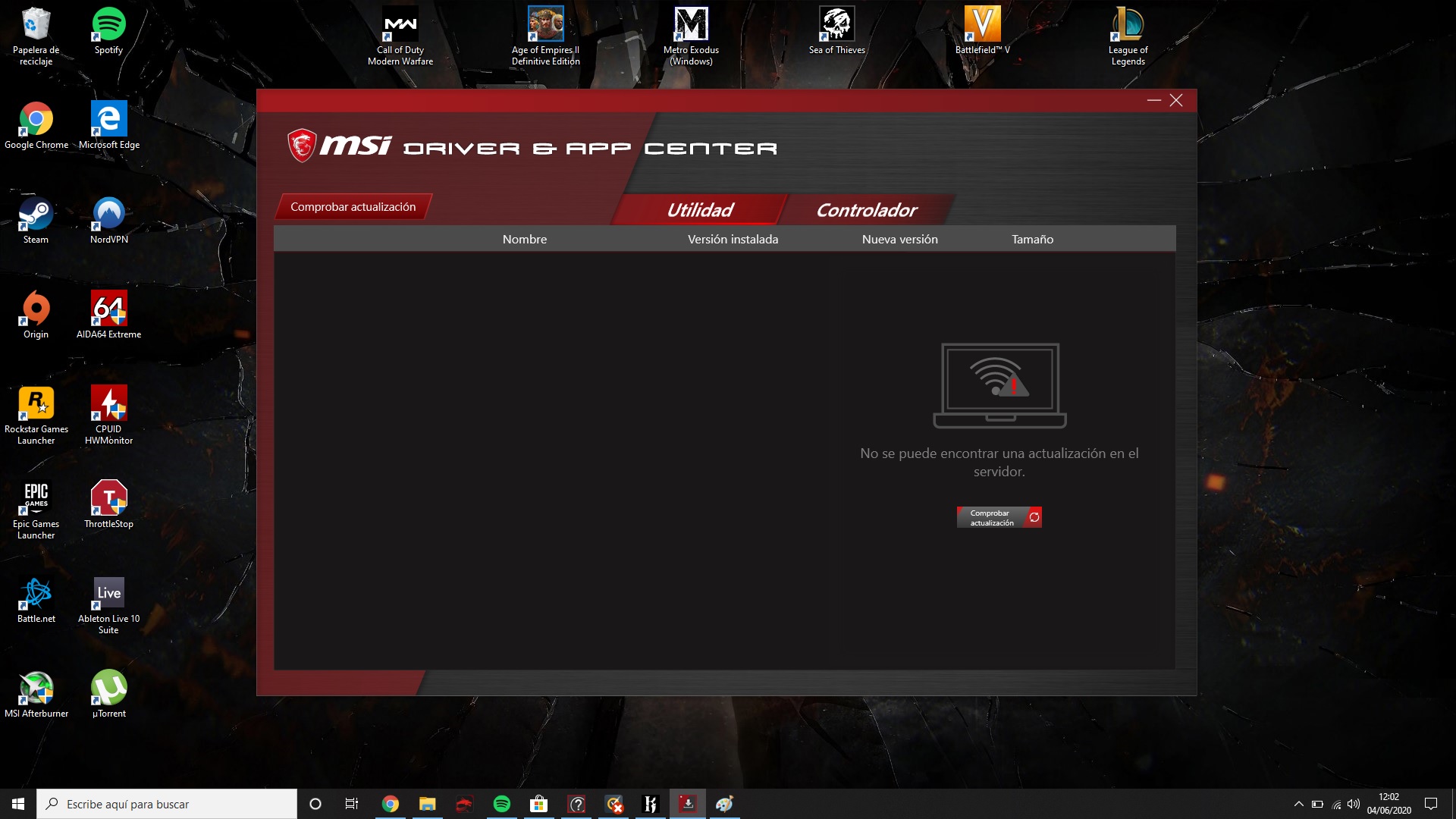
Task: Open the Sea of Thieves shortcut
Action: tap(836, 31)
